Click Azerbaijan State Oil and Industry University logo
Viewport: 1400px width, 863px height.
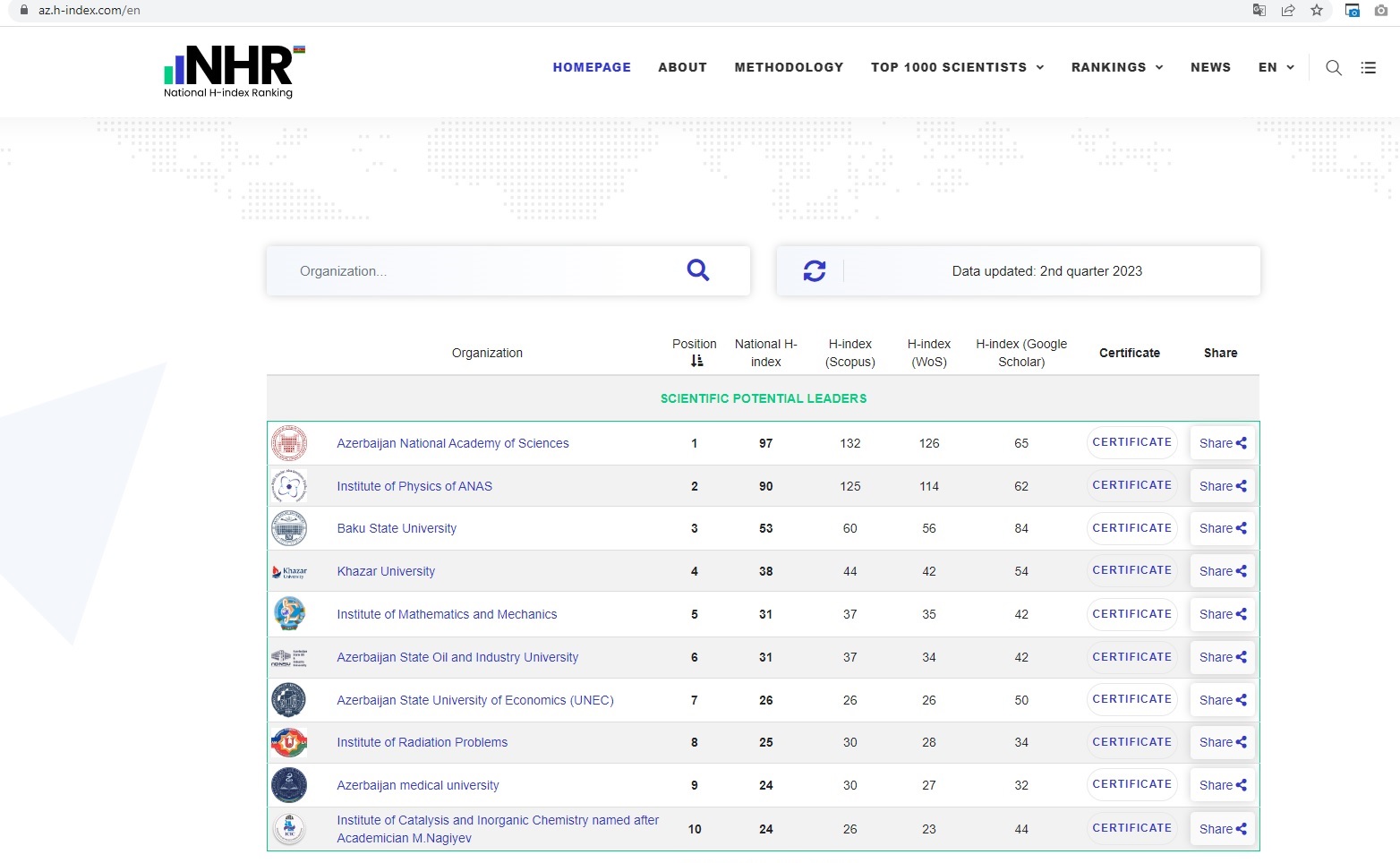289,658
